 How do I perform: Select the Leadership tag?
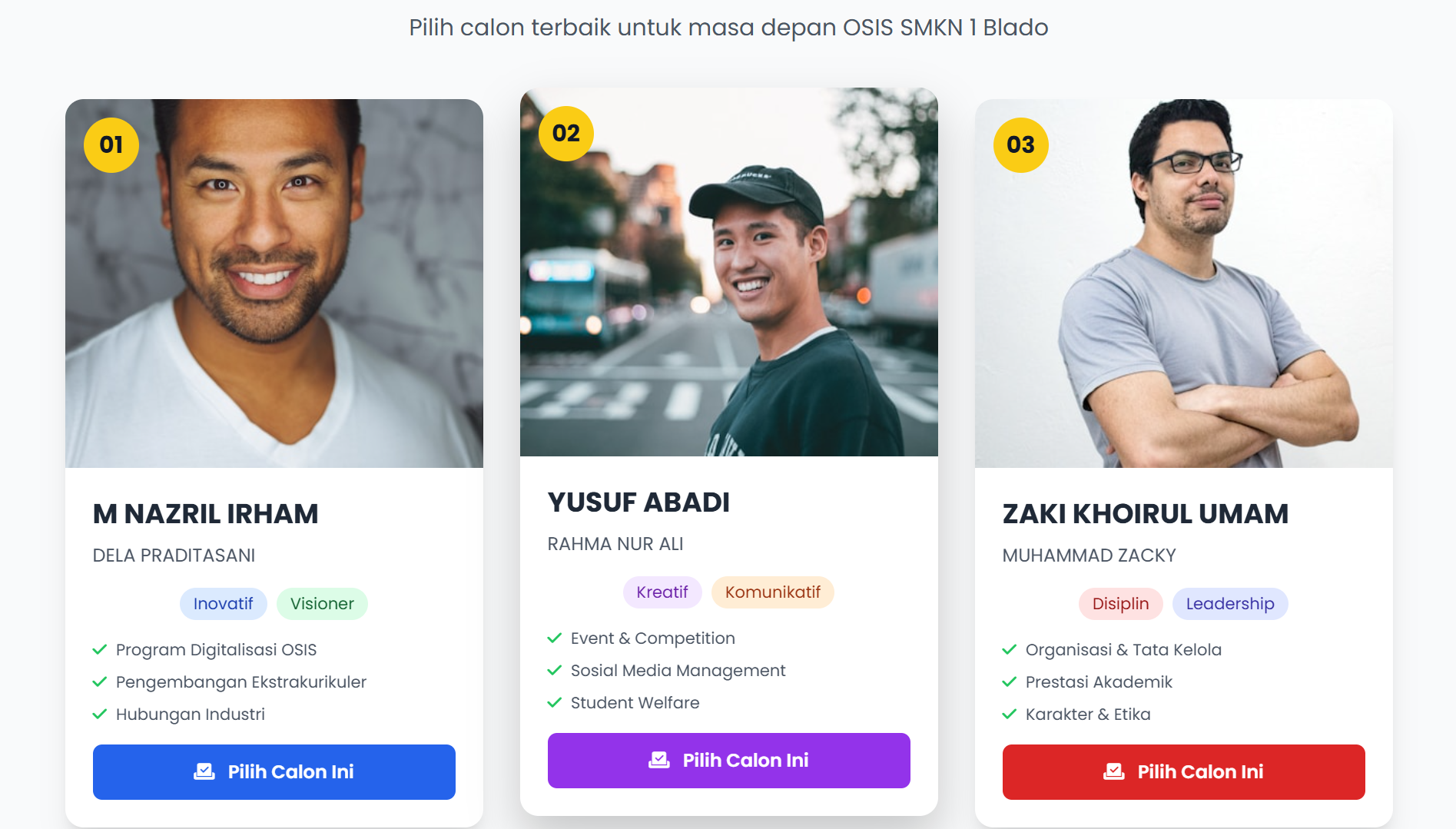[1230, 604]
